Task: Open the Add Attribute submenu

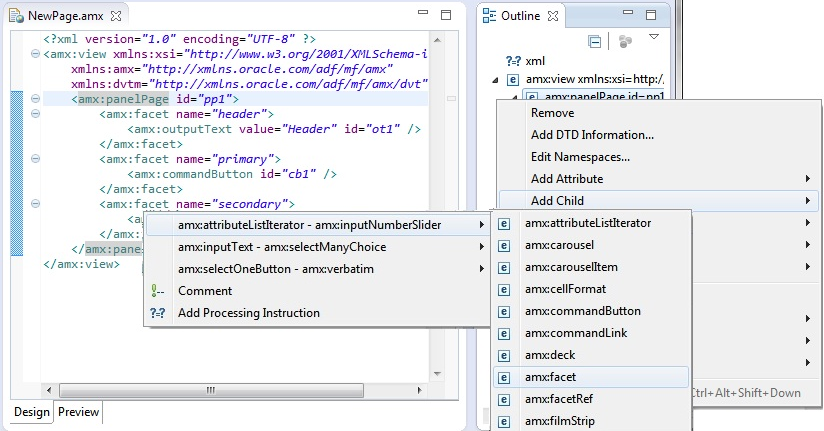Action: point(658,179)
